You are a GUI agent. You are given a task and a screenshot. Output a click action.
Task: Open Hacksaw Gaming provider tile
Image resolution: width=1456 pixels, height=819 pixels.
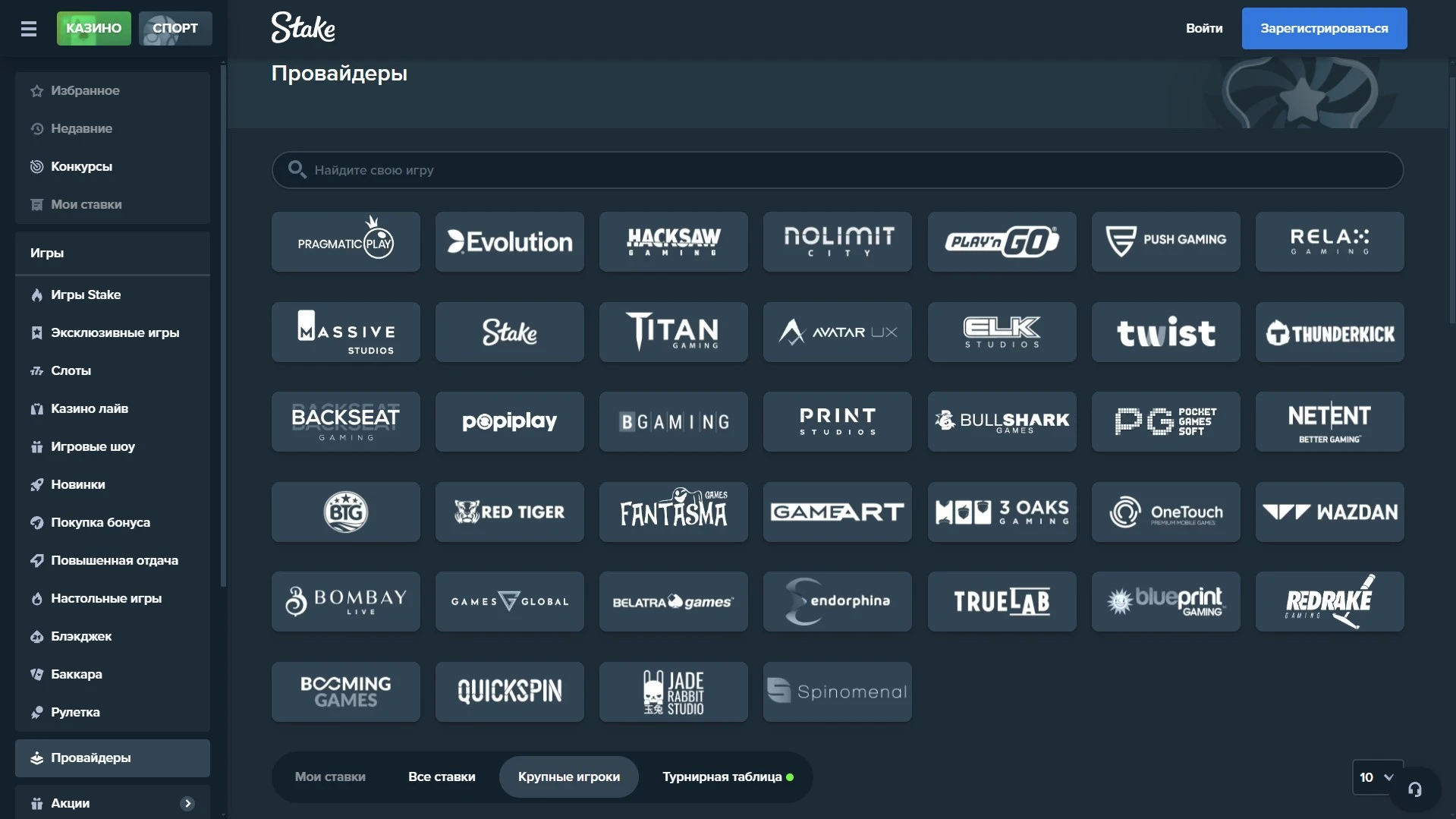coord(673,241)
